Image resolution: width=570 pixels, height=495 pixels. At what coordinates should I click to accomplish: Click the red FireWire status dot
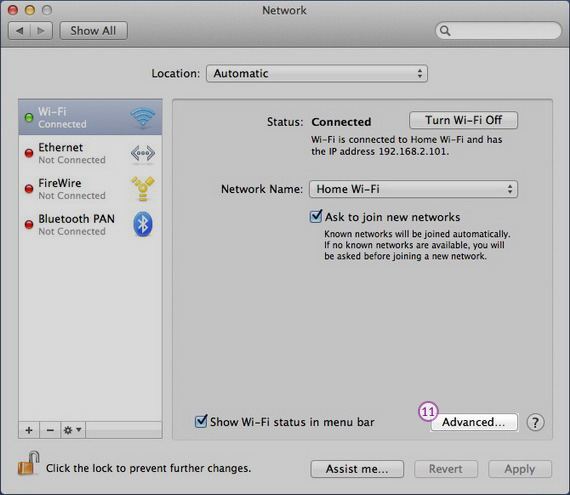coord(29,189)
